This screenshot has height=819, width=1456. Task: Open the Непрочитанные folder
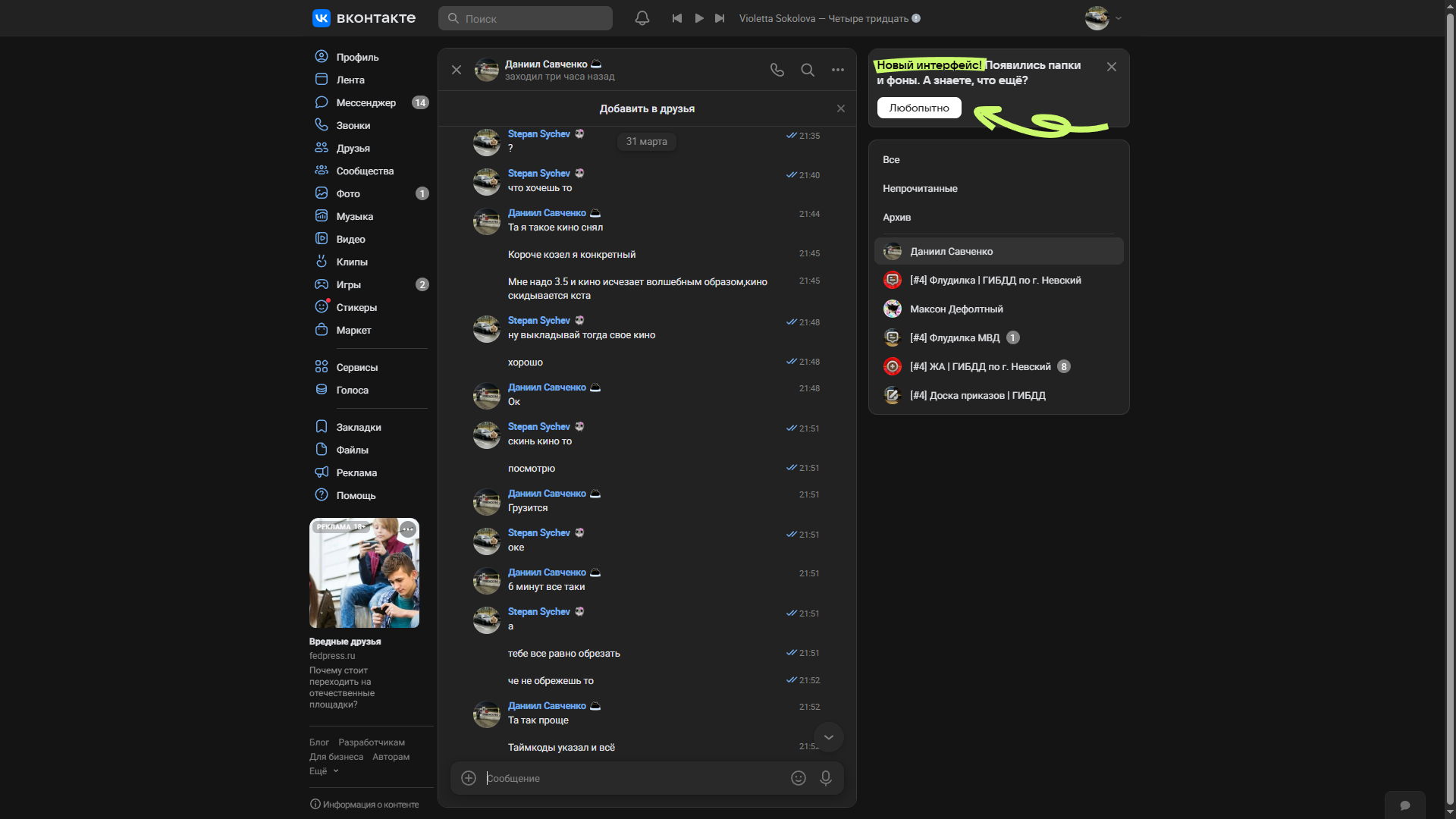tap(920, 188)
